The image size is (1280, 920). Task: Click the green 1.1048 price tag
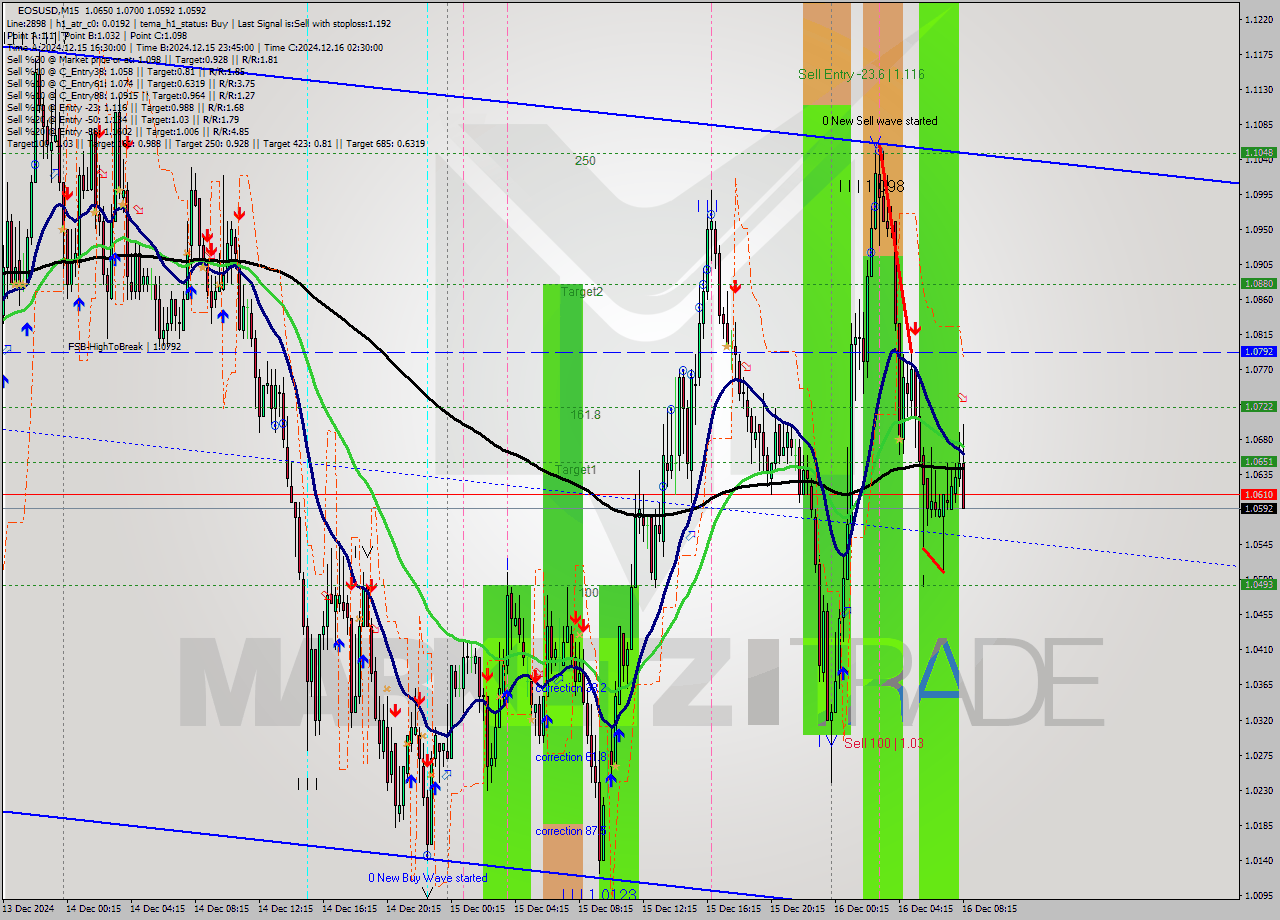pos(1258,153)
